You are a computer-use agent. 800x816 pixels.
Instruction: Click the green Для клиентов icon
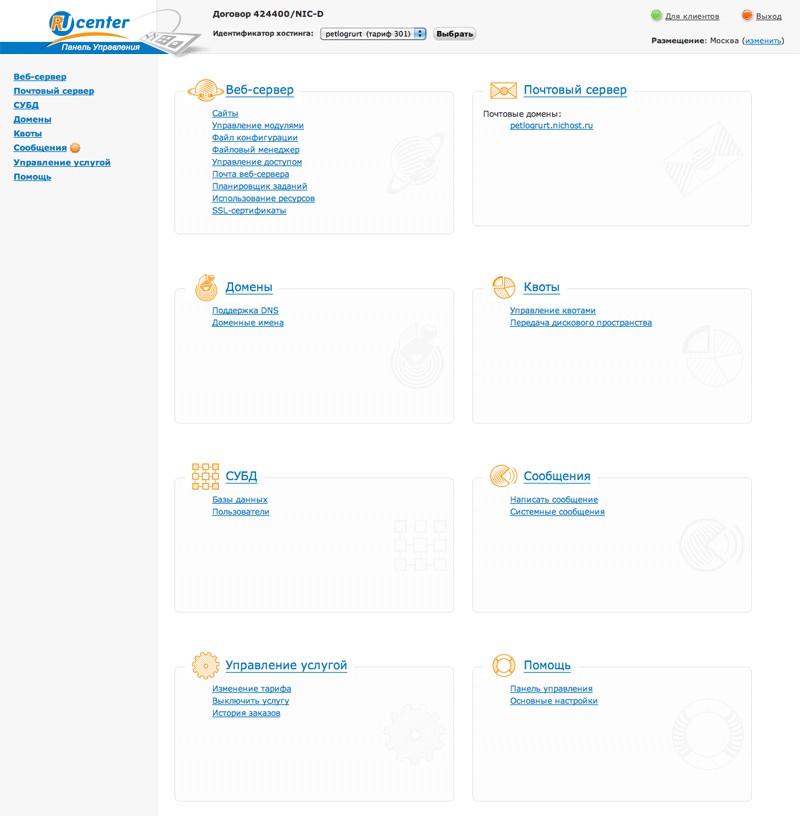[x=656, y=16]
